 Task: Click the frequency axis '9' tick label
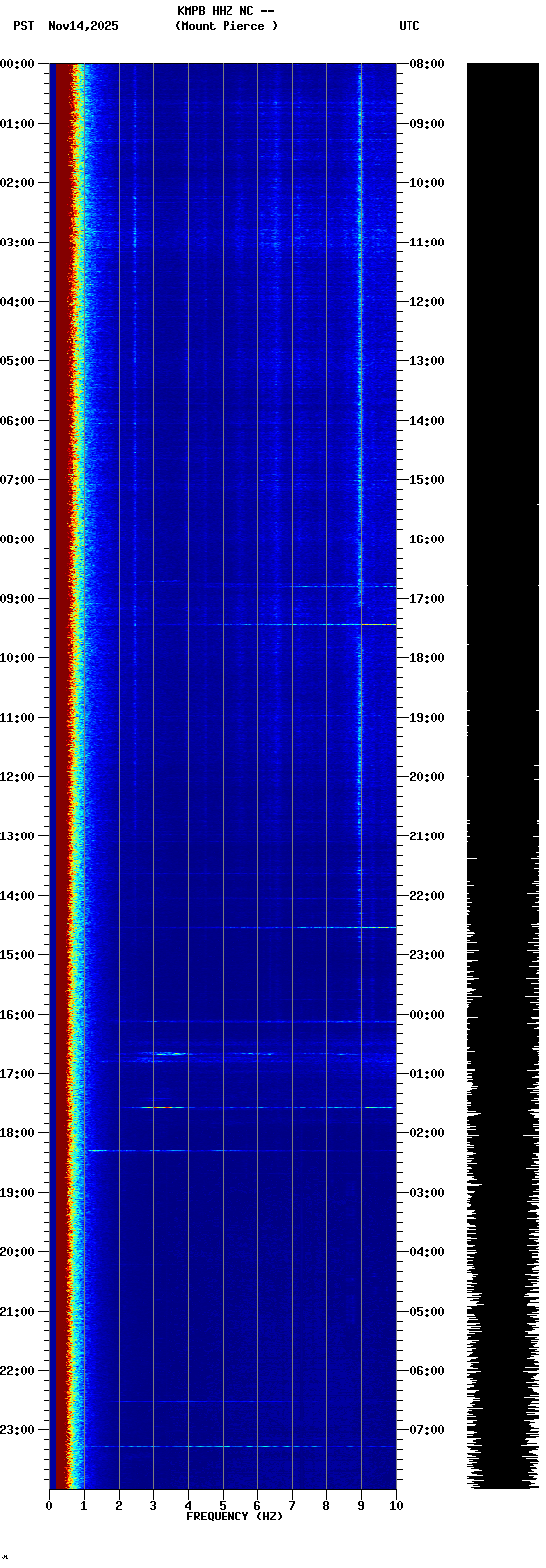click(361, 1506)
